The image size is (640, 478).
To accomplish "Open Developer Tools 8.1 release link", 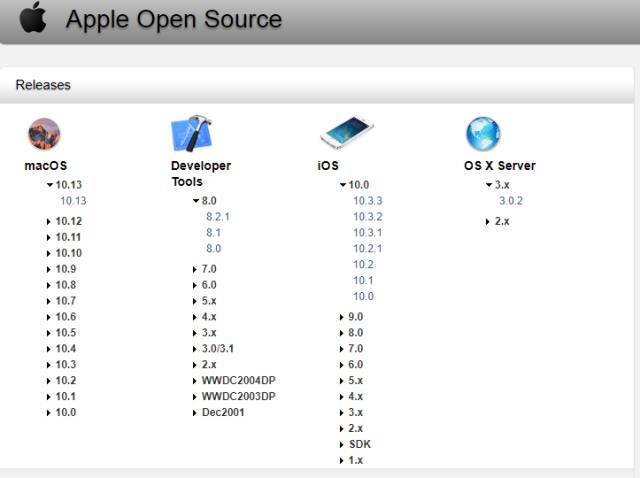I will point(213,233).
